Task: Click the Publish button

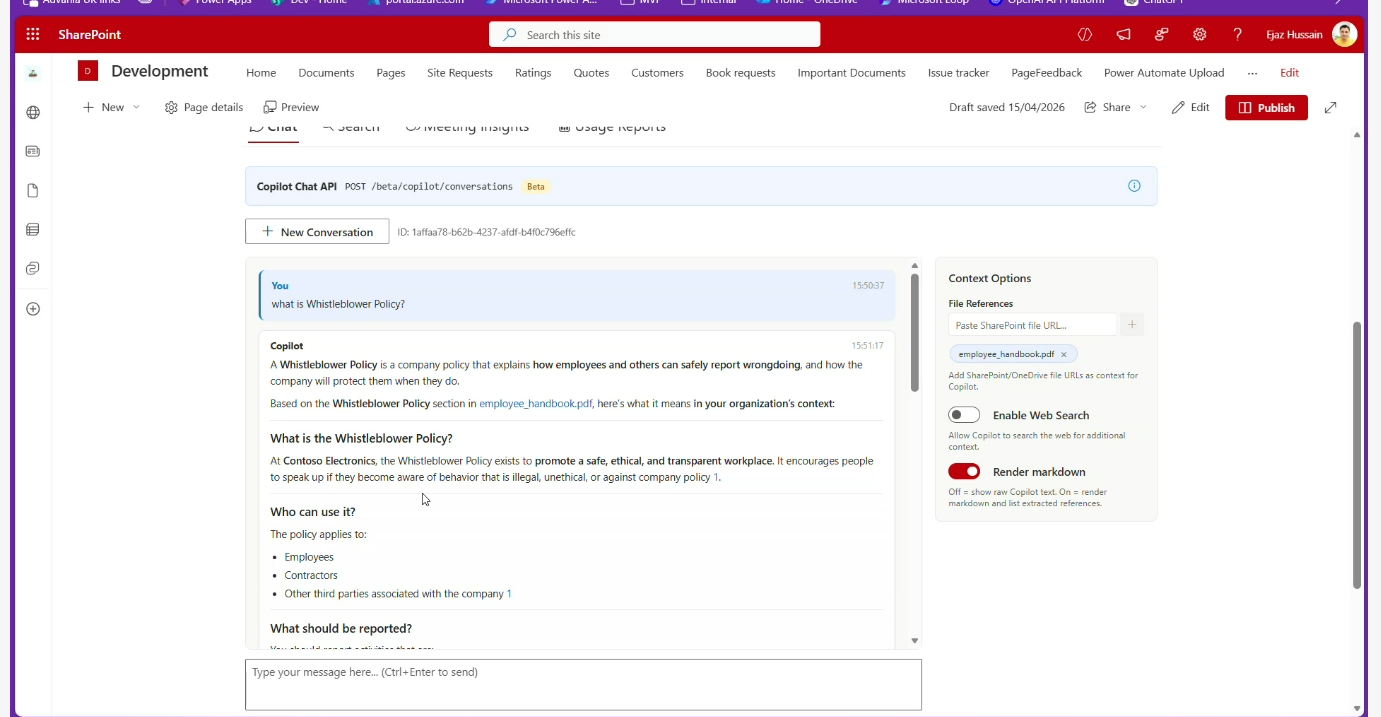Action: click(x=1266, y=108)
